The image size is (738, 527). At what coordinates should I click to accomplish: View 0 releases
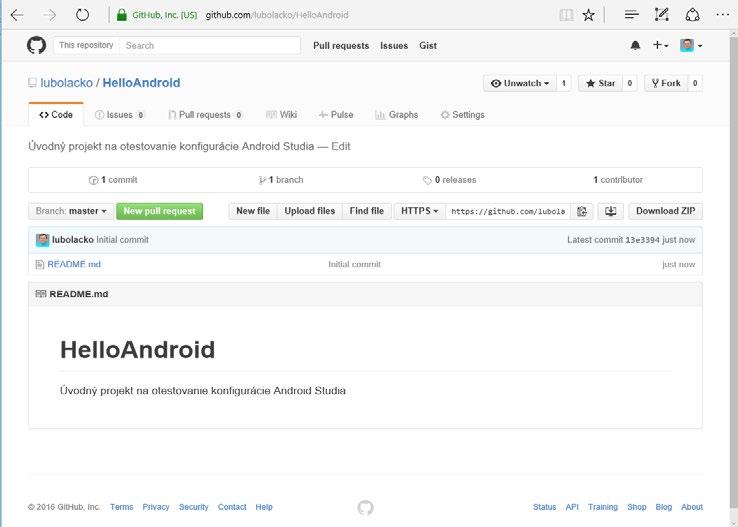[449, 180]
